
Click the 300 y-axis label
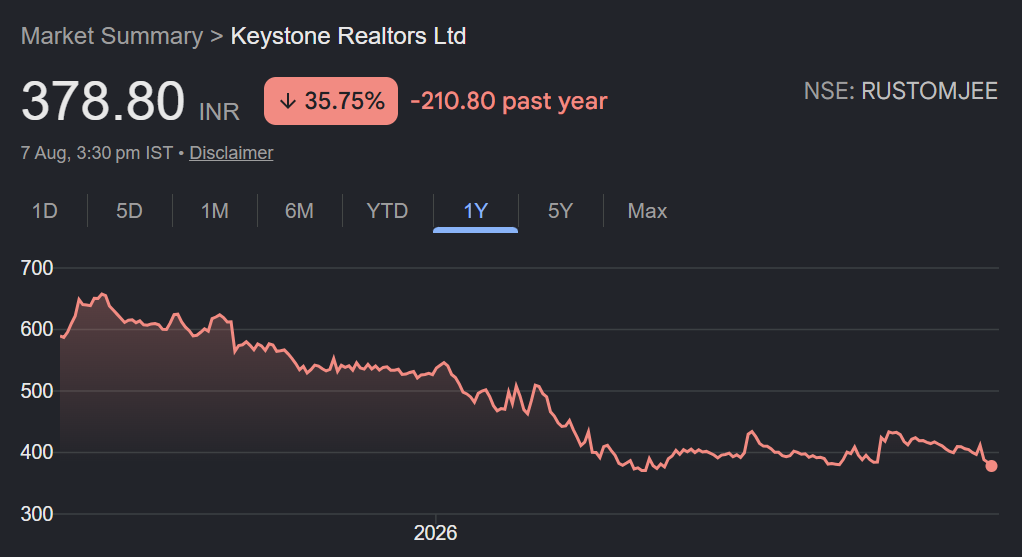coord(36,514)
